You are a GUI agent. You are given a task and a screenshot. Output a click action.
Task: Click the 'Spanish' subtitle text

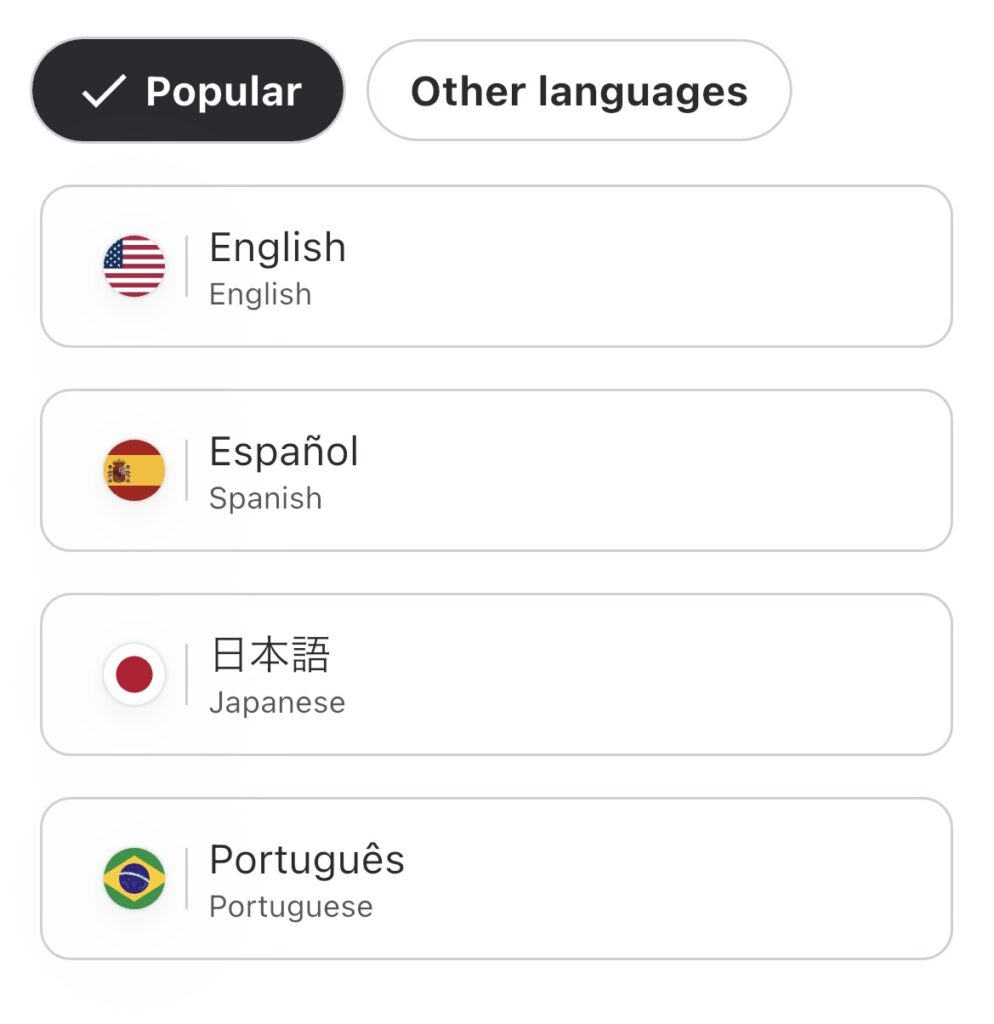coord(265,498)
